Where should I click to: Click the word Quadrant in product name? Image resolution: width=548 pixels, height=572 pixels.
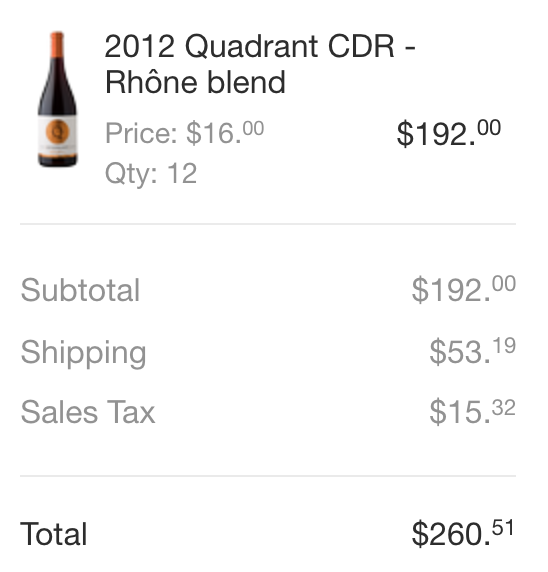tap(252, 47)
